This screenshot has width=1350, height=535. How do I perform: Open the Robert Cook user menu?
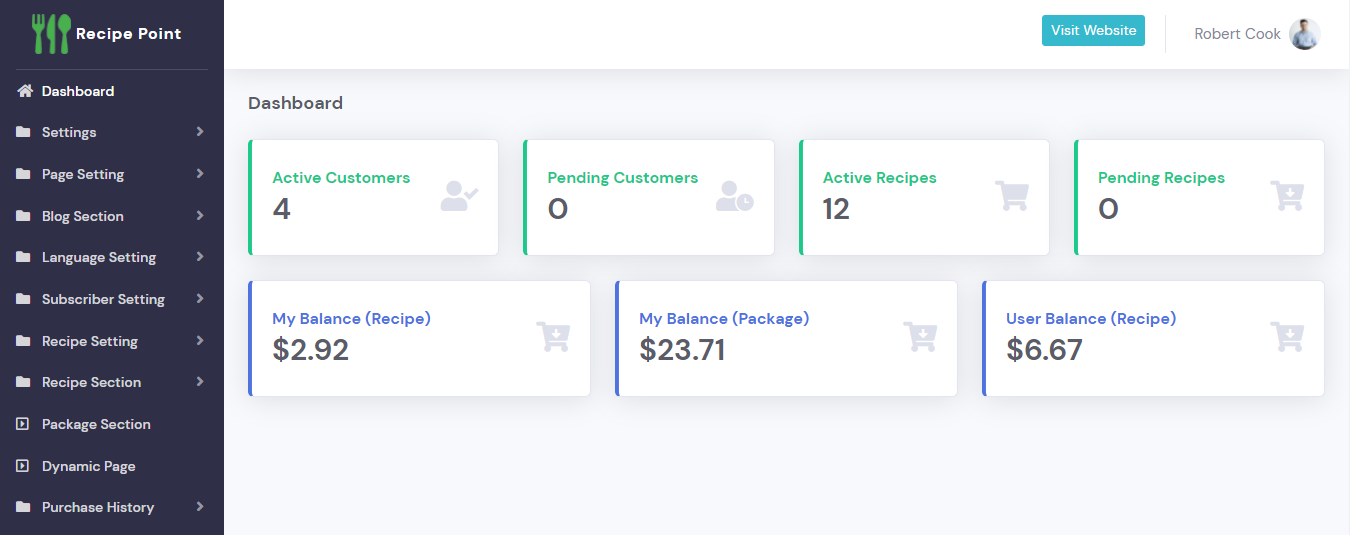(x=1237, y=34)
